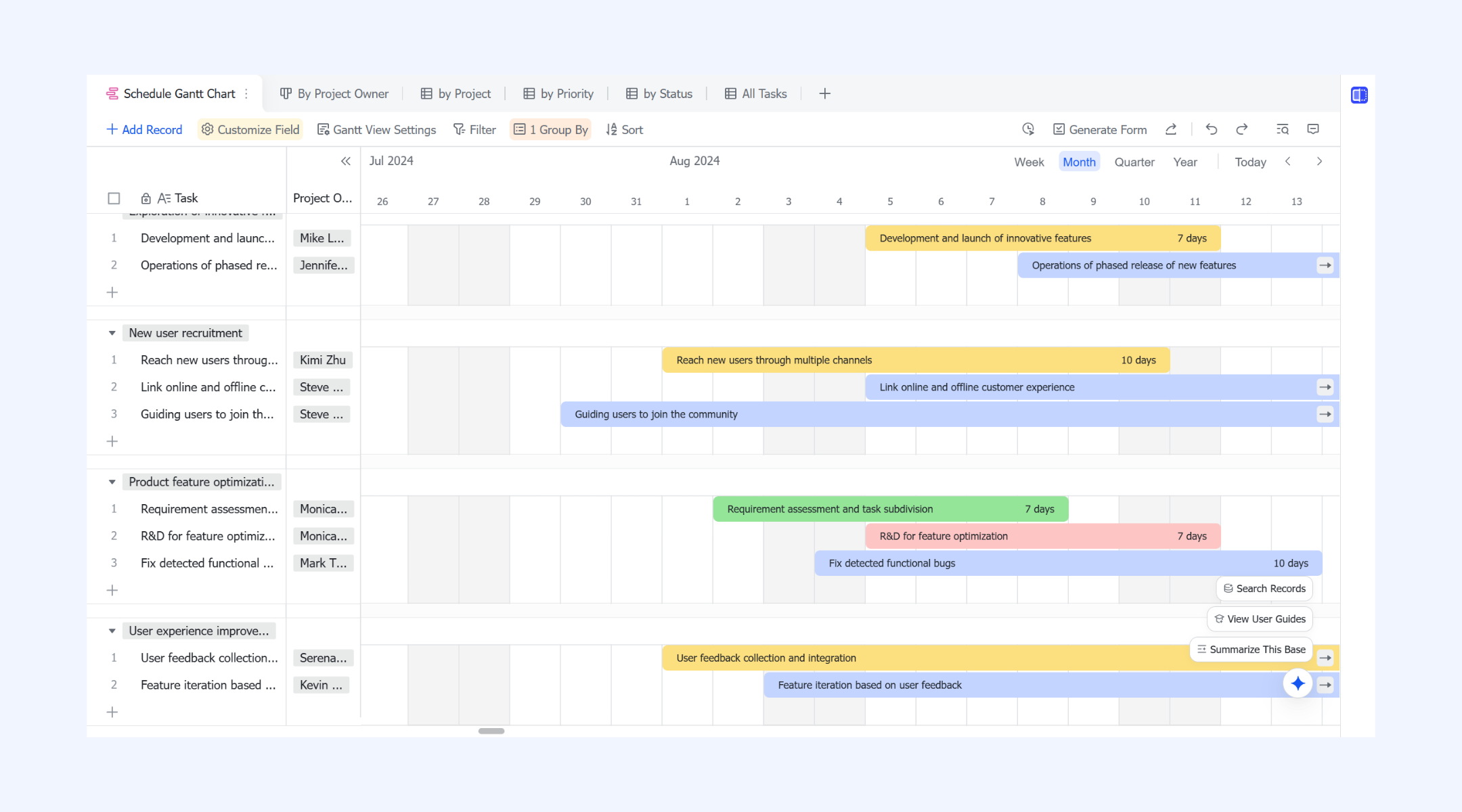1462x812 pixels.
Task: Collapse the Product feature optimization group
Action: click(x=112, y=482)
